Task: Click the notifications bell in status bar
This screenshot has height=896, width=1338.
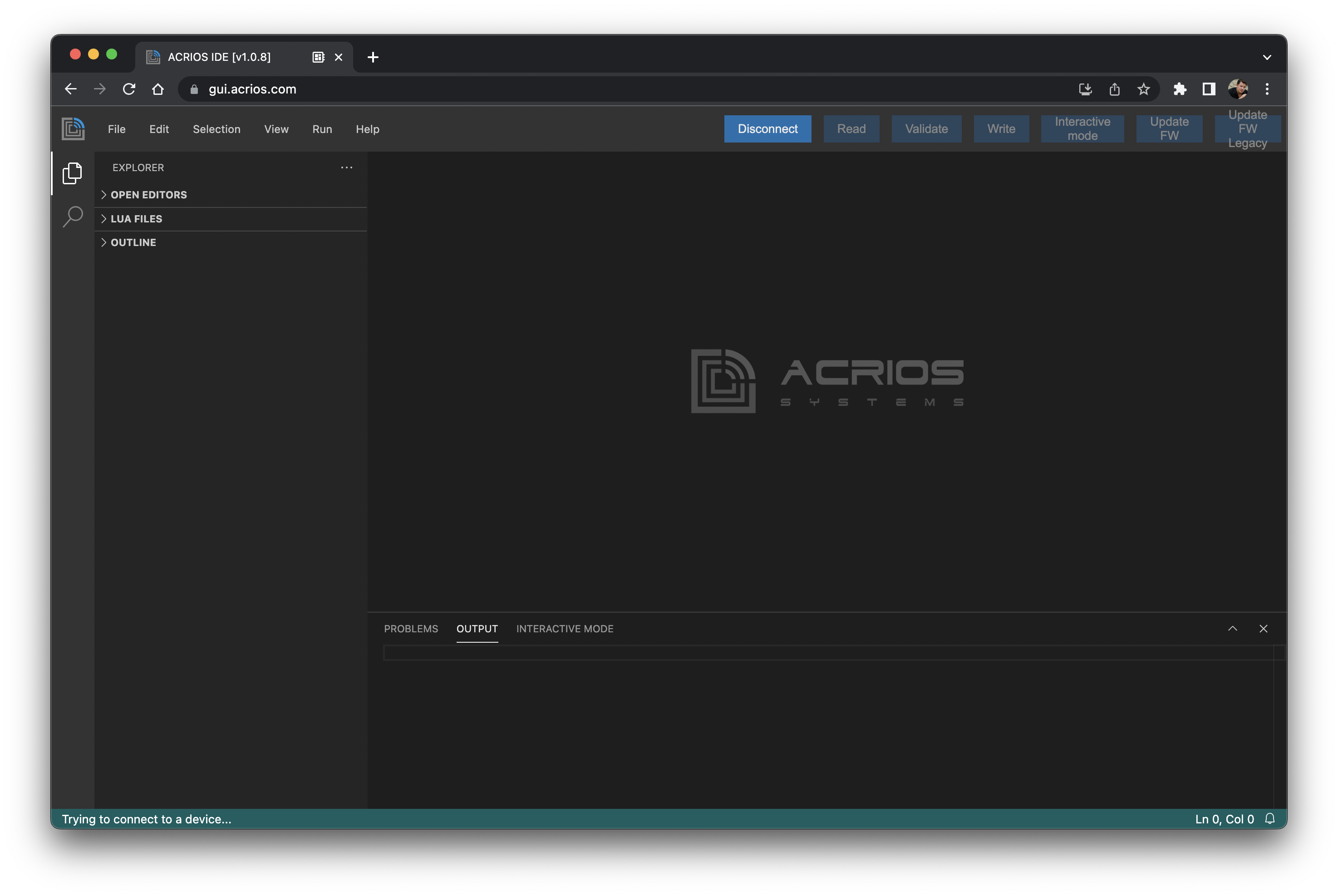Action: click(x=1269, y=819)
